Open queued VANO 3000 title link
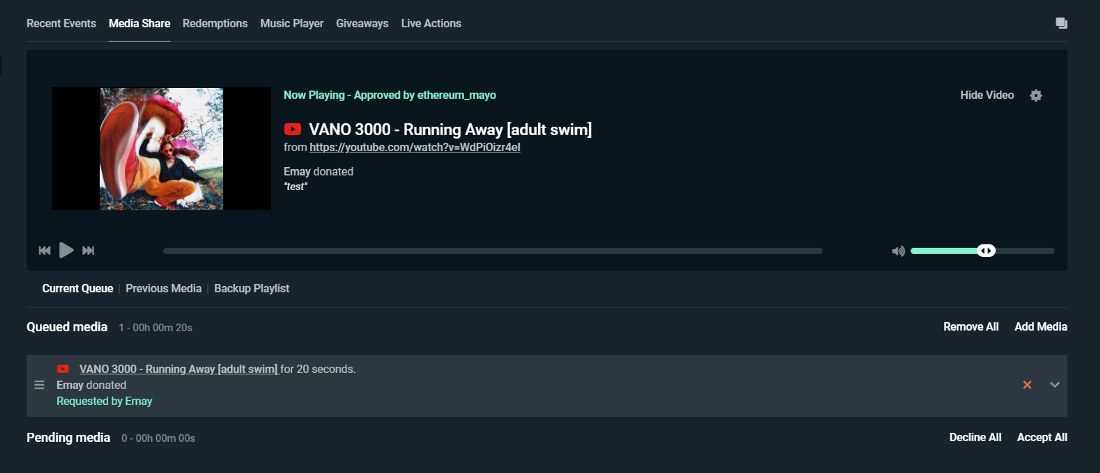 click(178, 369)
